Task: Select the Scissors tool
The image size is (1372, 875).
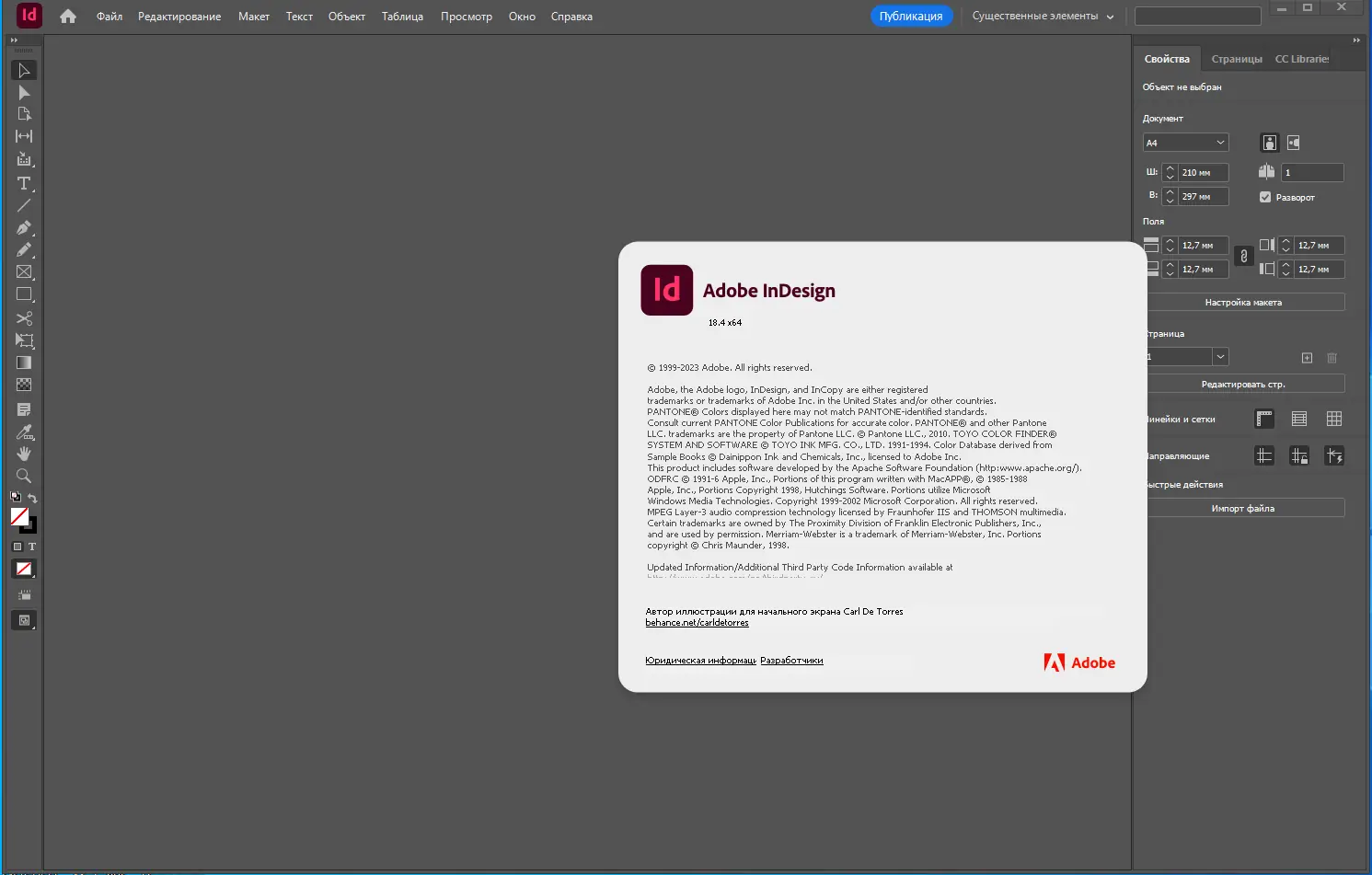Action: [x=23, y=317]
